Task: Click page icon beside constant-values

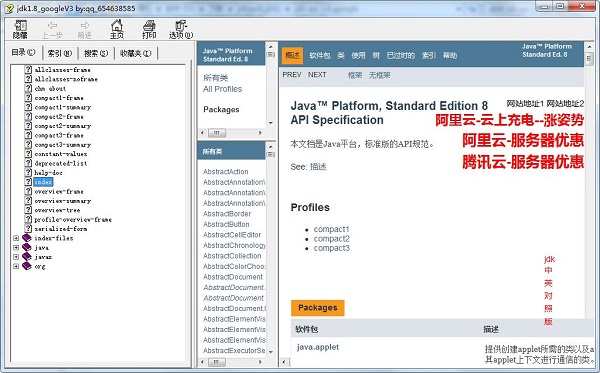Action: click(28, 154)
